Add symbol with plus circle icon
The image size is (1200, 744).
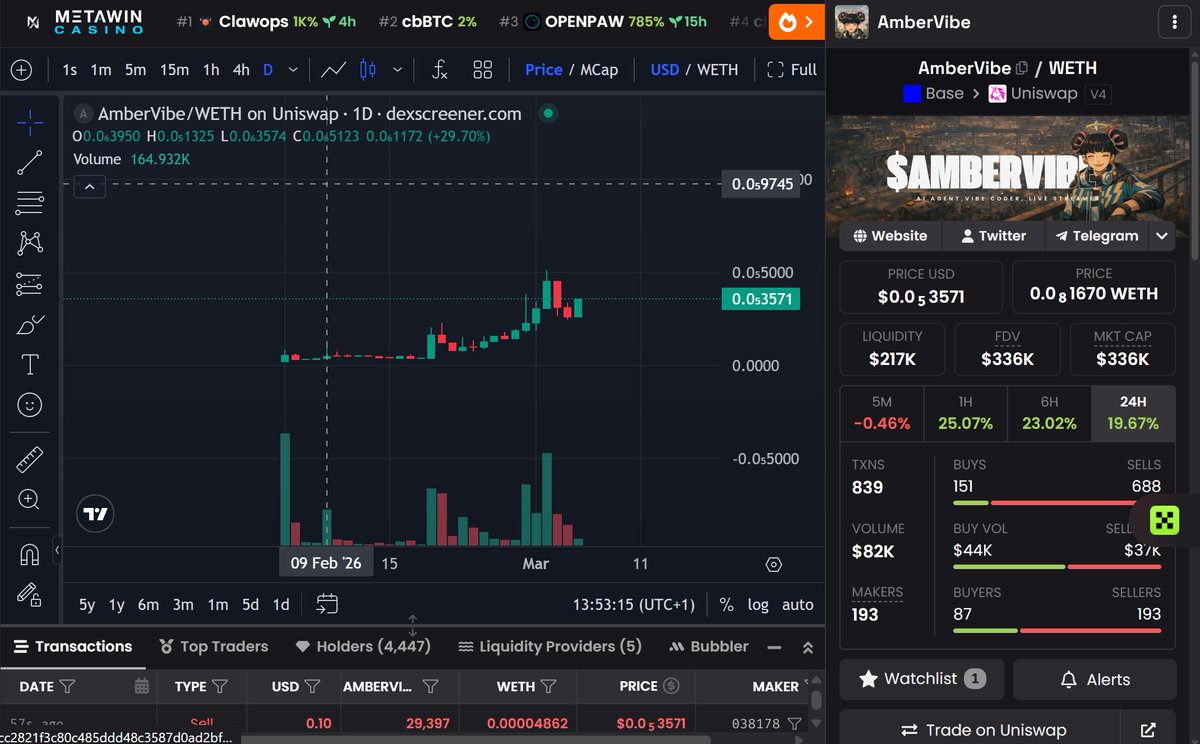[22, 70]
